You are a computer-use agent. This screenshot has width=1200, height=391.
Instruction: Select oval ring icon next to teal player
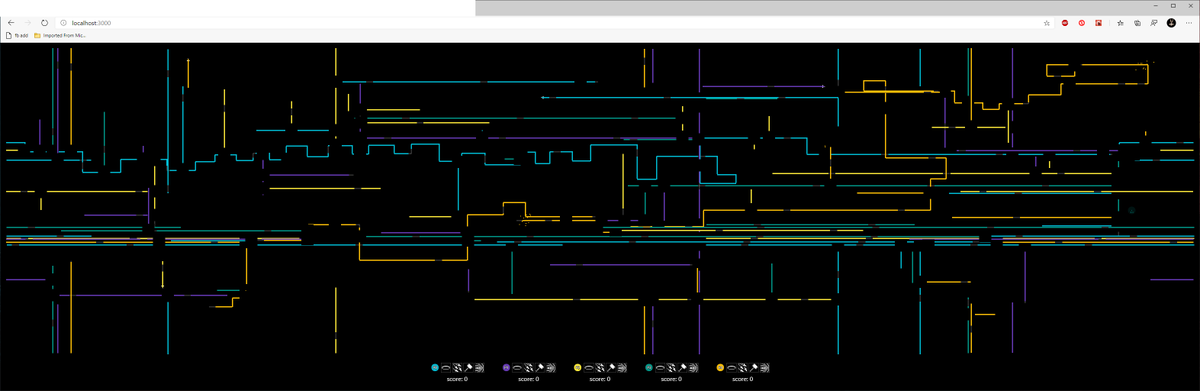660,368
